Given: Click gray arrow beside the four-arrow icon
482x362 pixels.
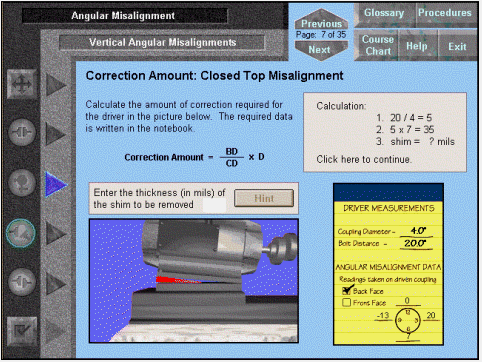Looking at the screenshot, I should (x=56, y=85).
